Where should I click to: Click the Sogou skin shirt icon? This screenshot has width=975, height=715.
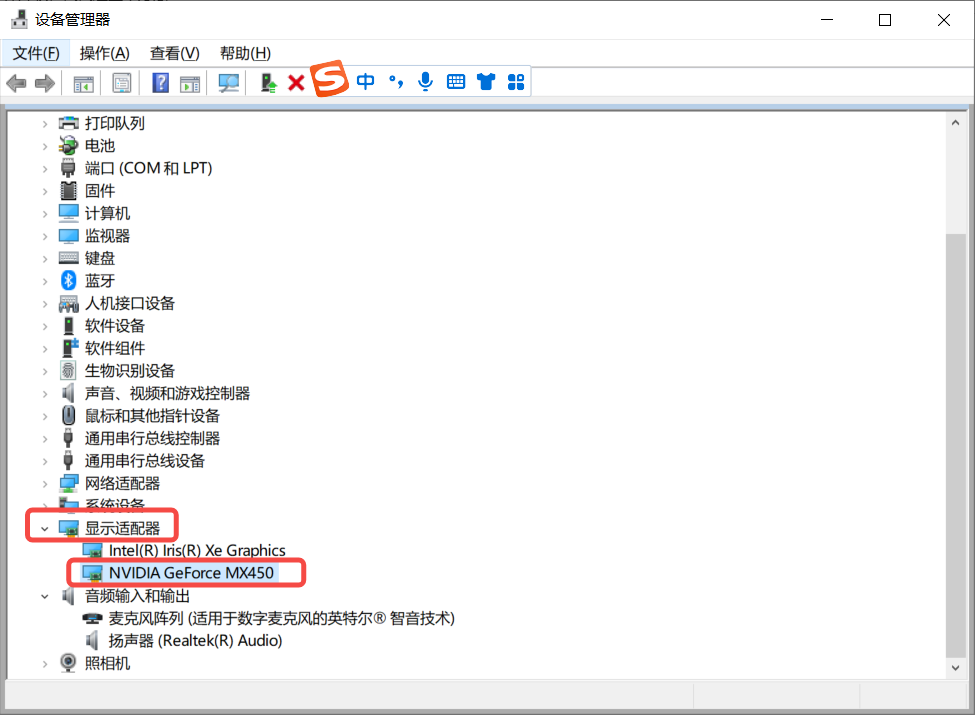[486, 82]
